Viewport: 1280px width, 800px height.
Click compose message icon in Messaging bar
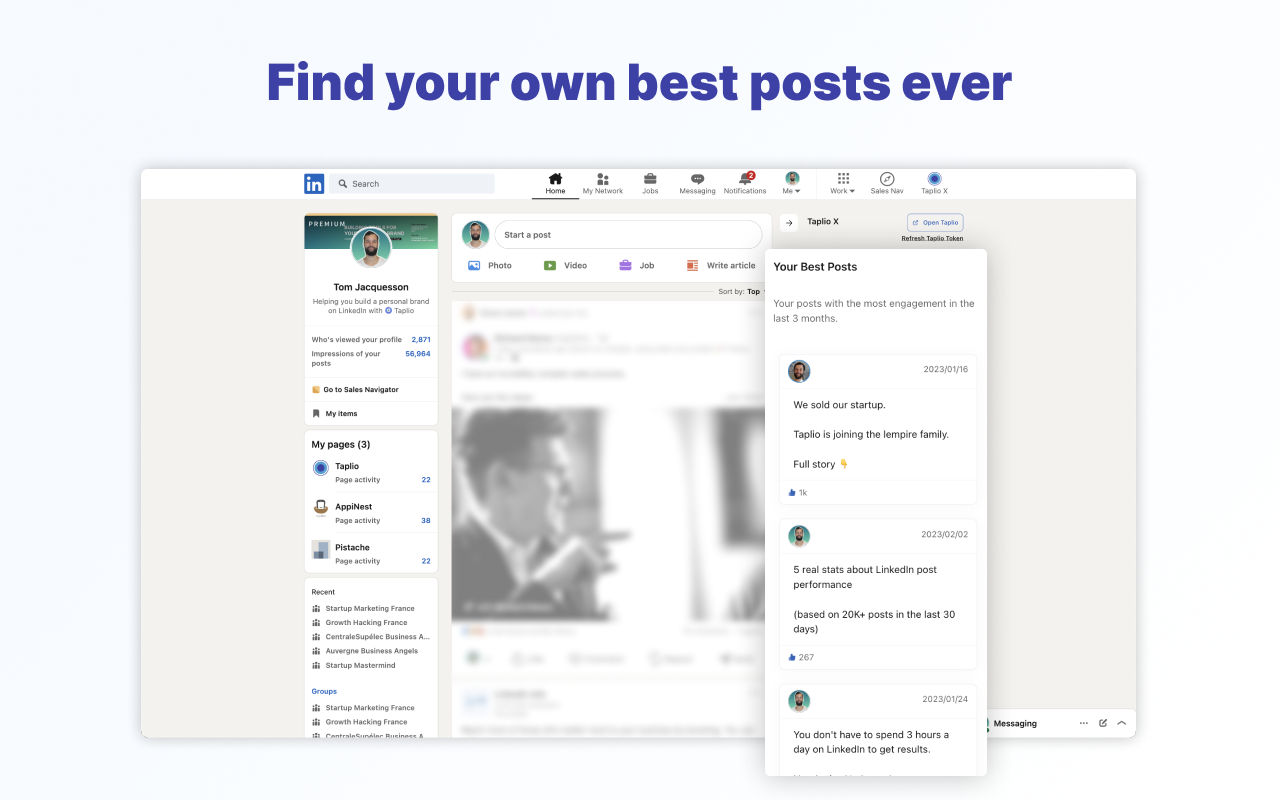[1103, 723]
